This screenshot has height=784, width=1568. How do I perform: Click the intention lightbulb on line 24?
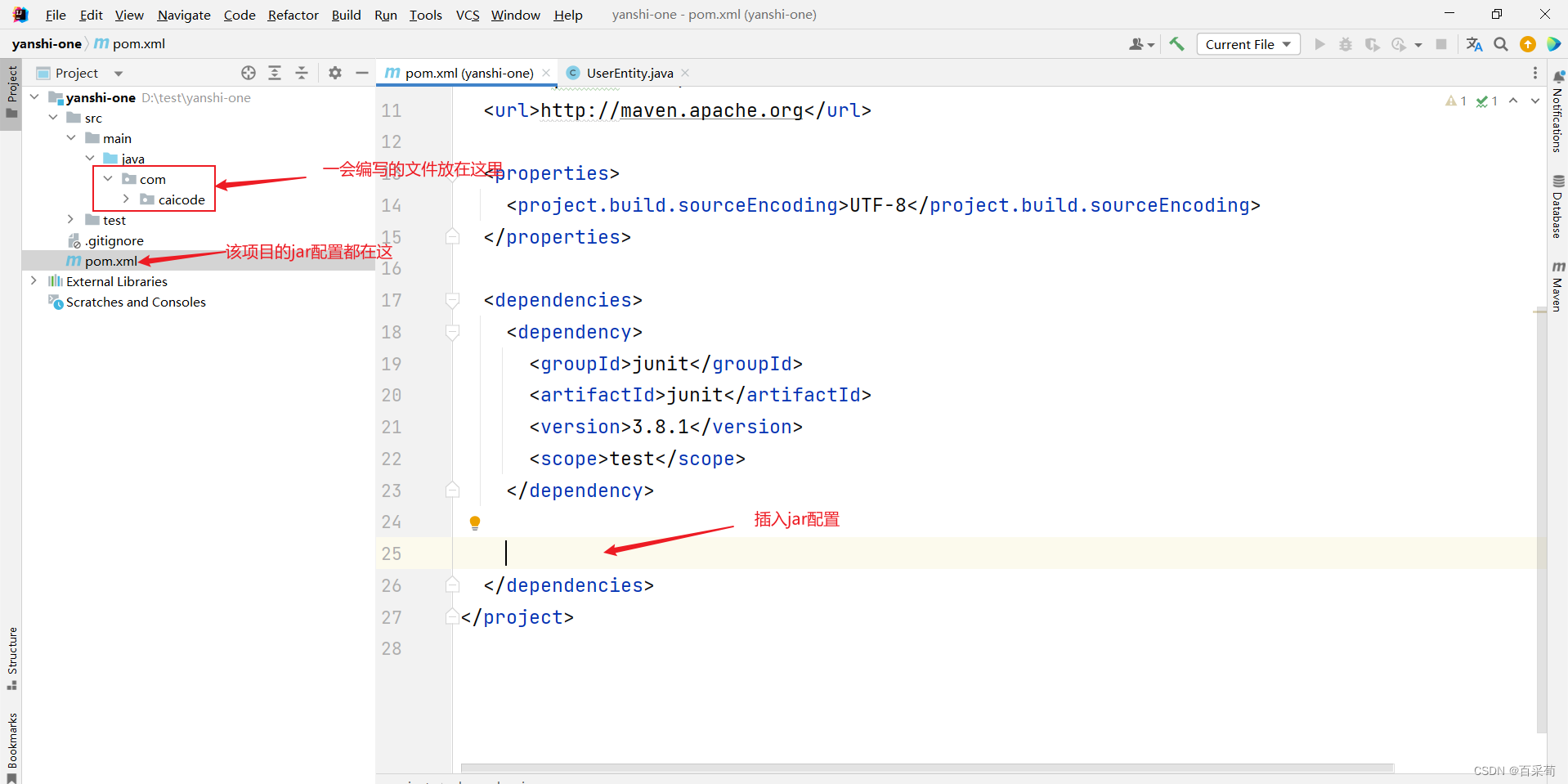point(475,522)
